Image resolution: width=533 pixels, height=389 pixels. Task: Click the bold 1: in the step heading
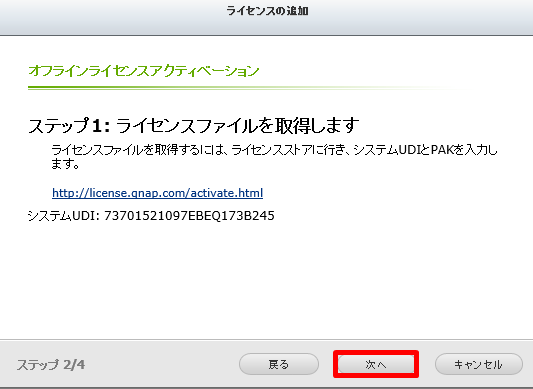point(101,126)
